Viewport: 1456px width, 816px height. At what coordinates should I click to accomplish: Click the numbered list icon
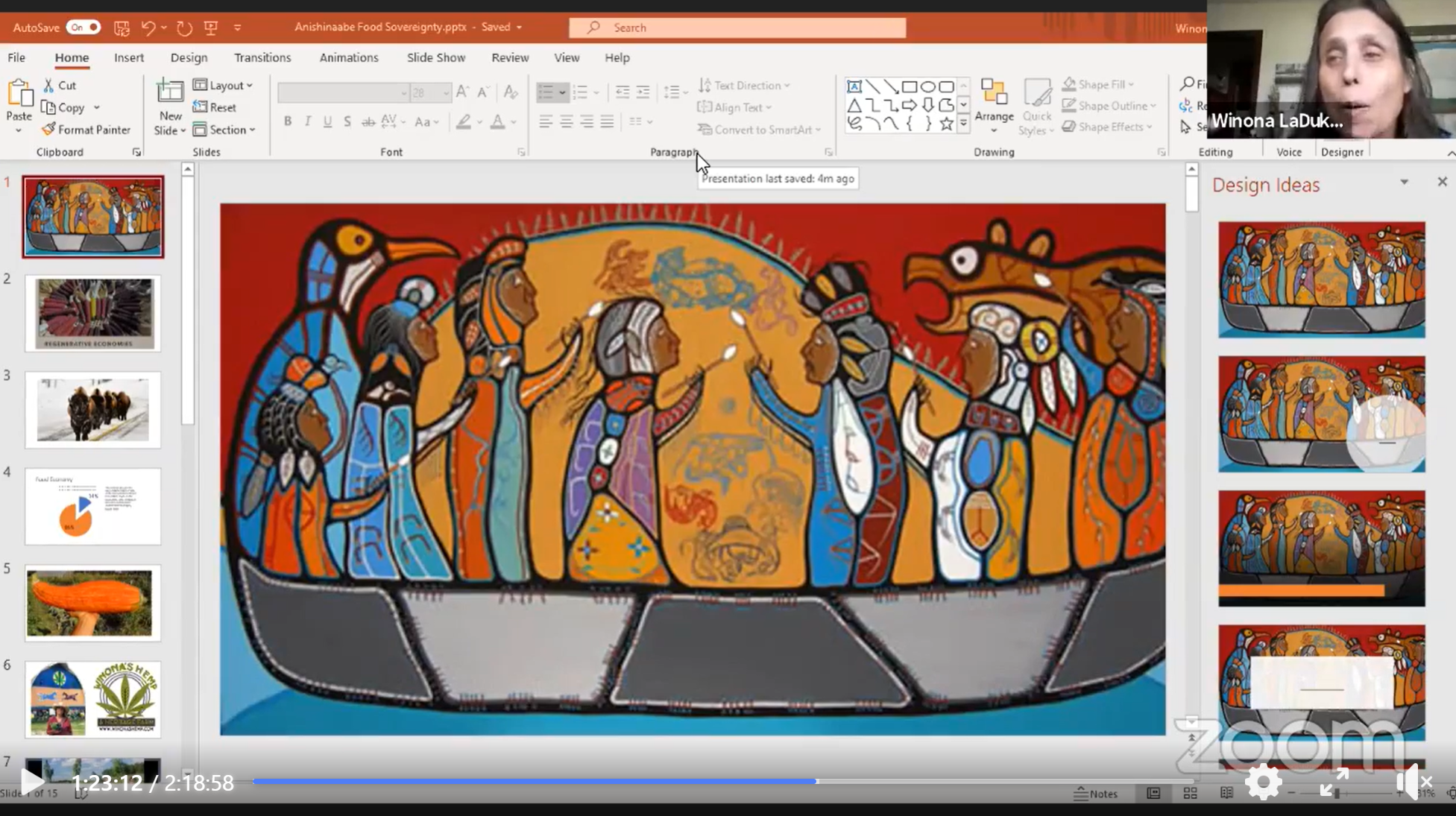coord(580,92)
